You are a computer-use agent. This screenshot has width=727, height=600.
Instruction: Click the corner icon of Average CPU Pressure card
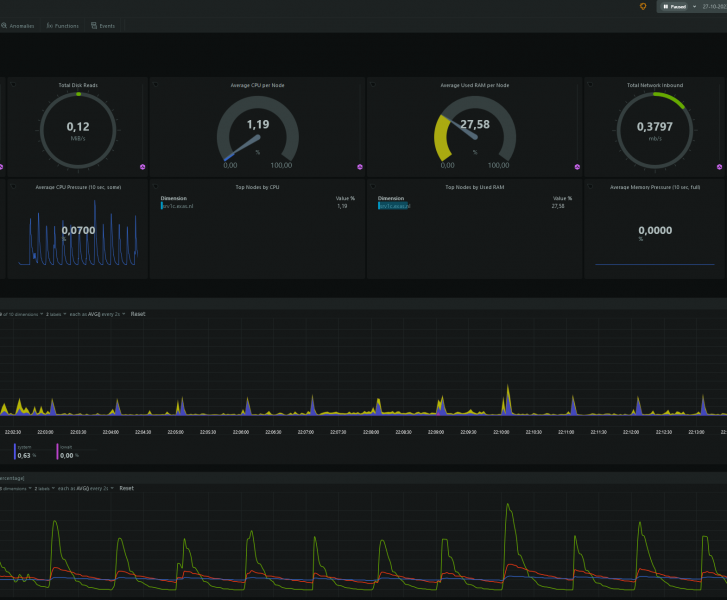[13, 186]
